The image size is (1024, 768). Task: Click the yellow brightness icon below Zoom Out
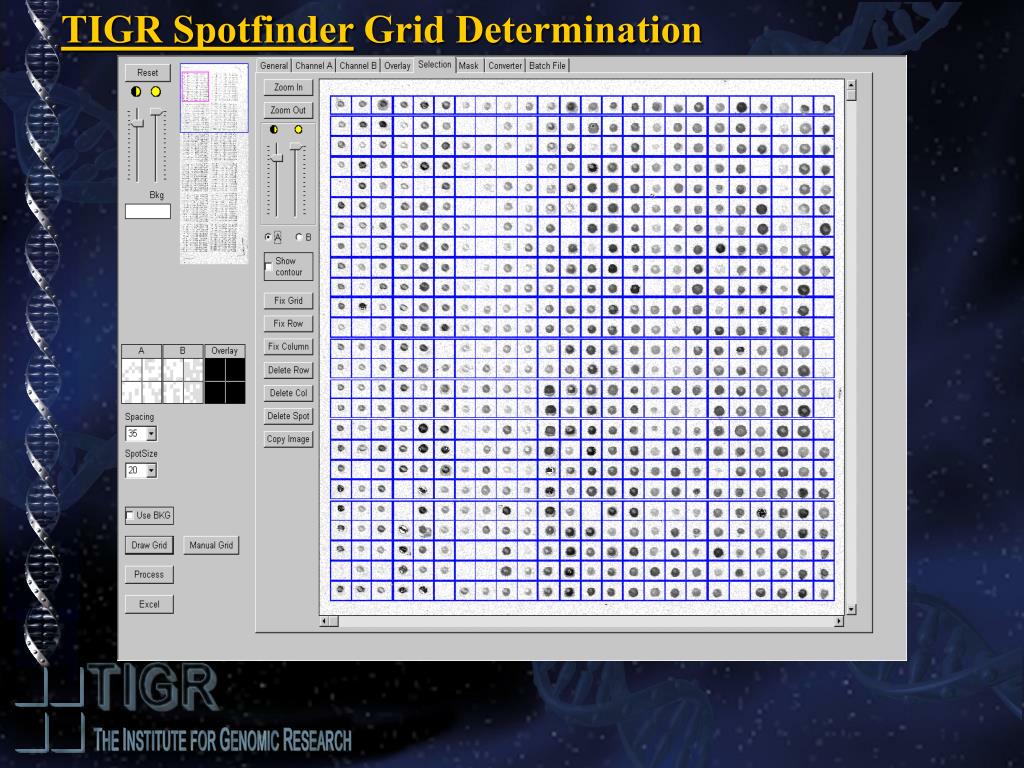click(298, 129)
